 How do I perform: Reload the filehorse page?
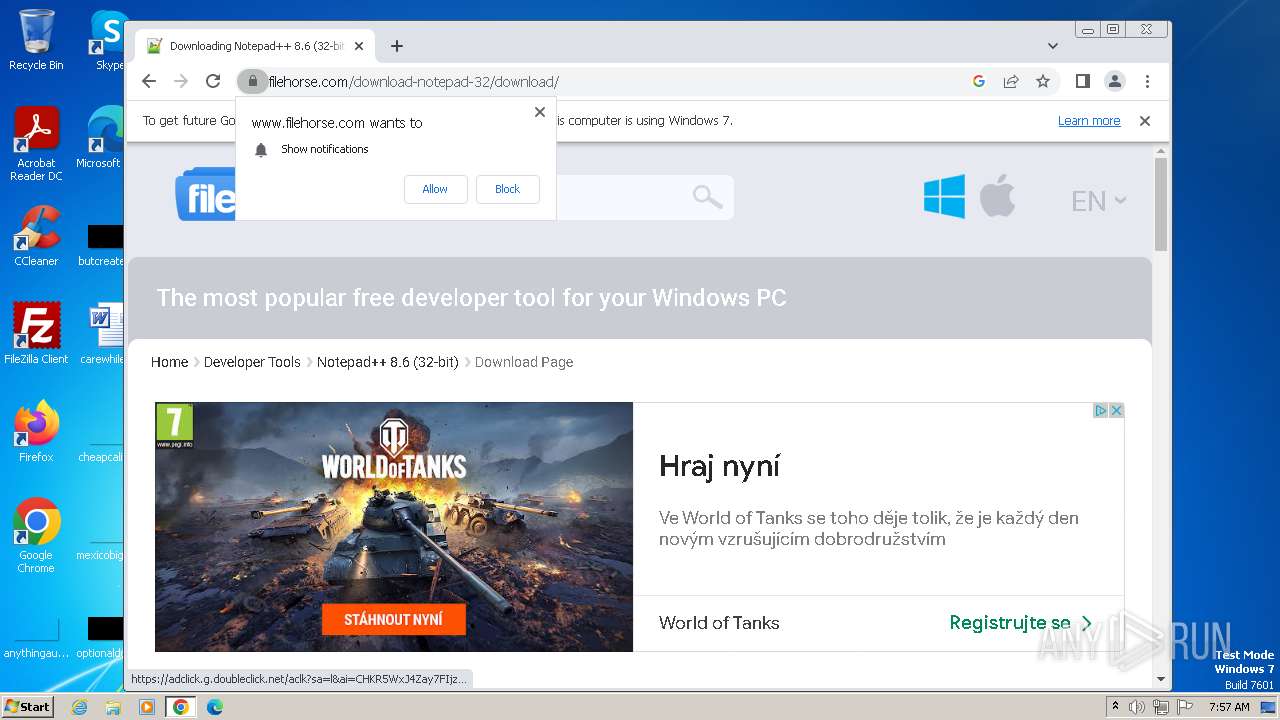[213, 81]
